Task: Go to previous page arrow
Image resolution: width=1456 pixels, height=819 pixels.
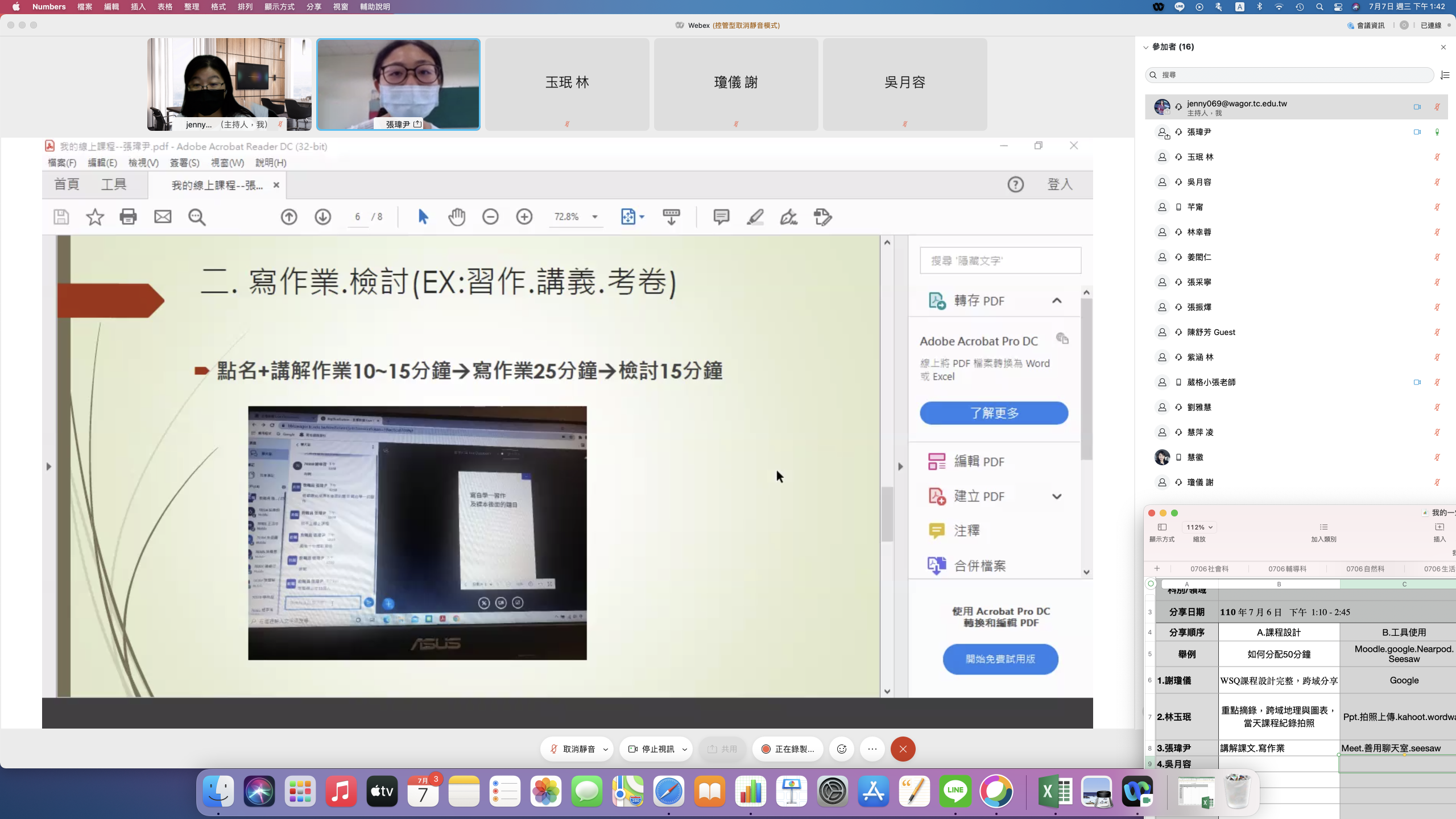Action: [289, 217]
